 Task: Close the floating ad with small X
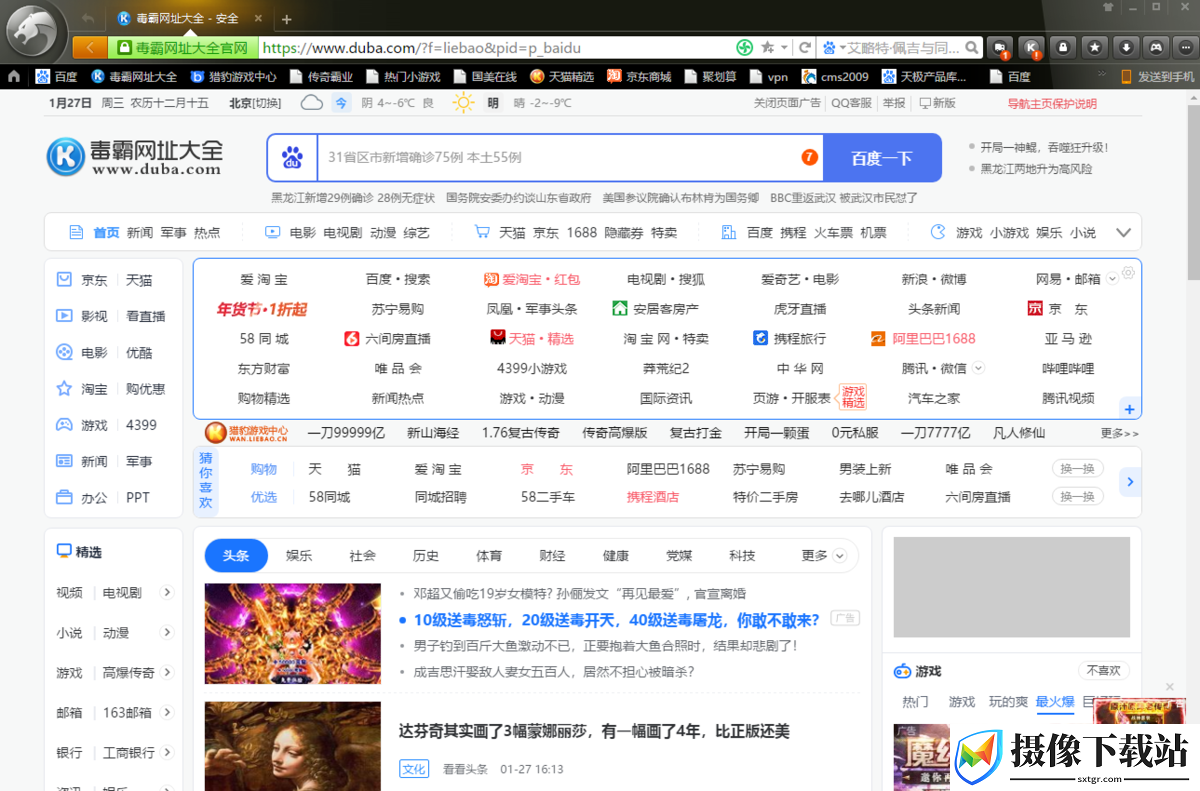[x=1170, y=686]
